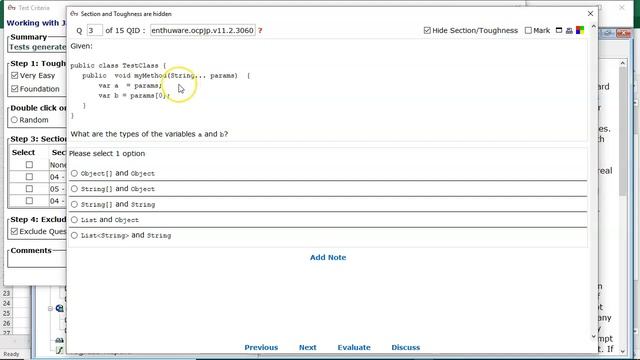The height and width of the screenshot is (360, 640).
Task: Check the section checkbox in the None row
Action: [x=29, y=165]
